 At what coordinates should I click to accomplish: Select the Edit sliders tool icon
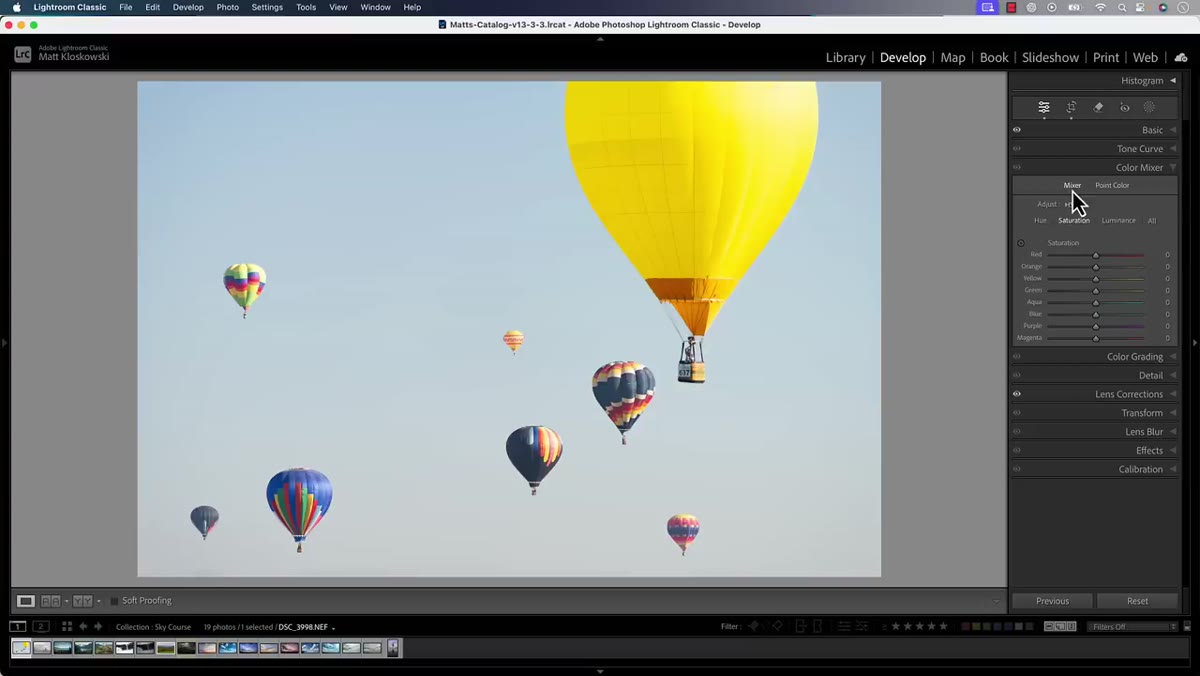1044,107
